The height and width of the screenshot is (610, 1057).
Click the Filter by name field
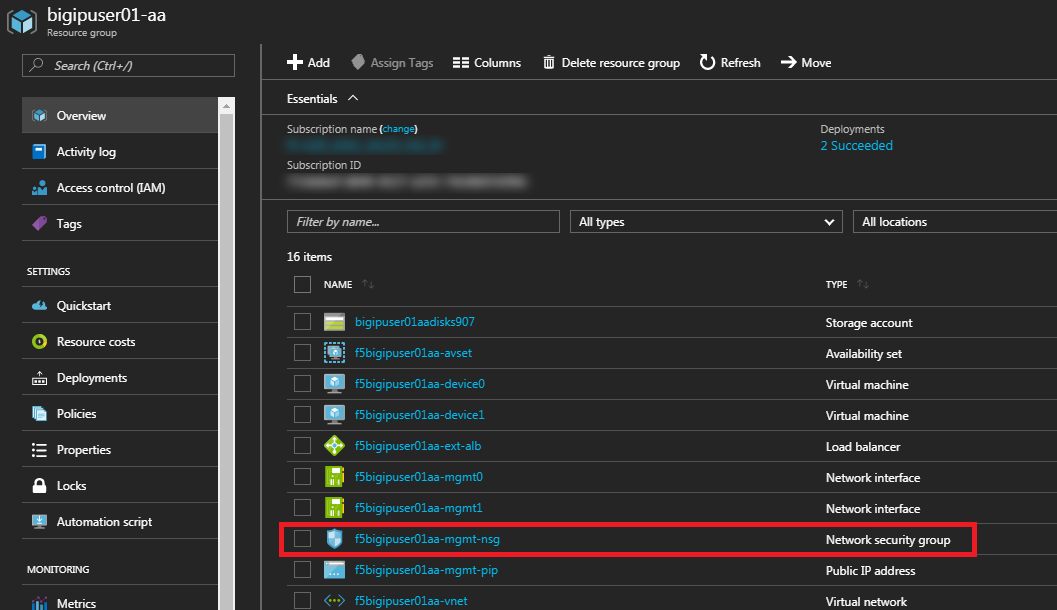coord(423,222)
